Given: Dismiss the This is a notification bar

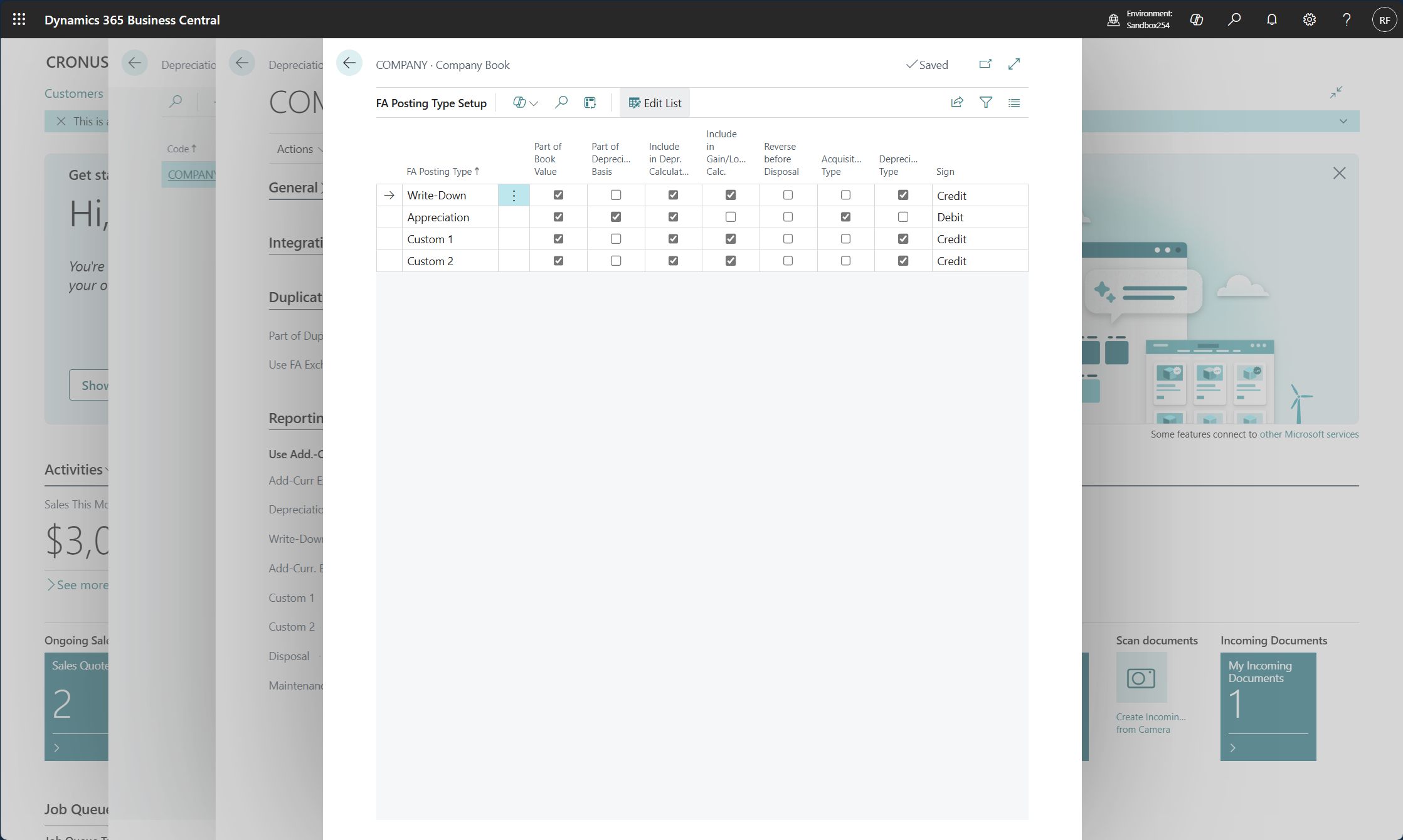Looking at the screenshot, I should (x=61, y=121).
